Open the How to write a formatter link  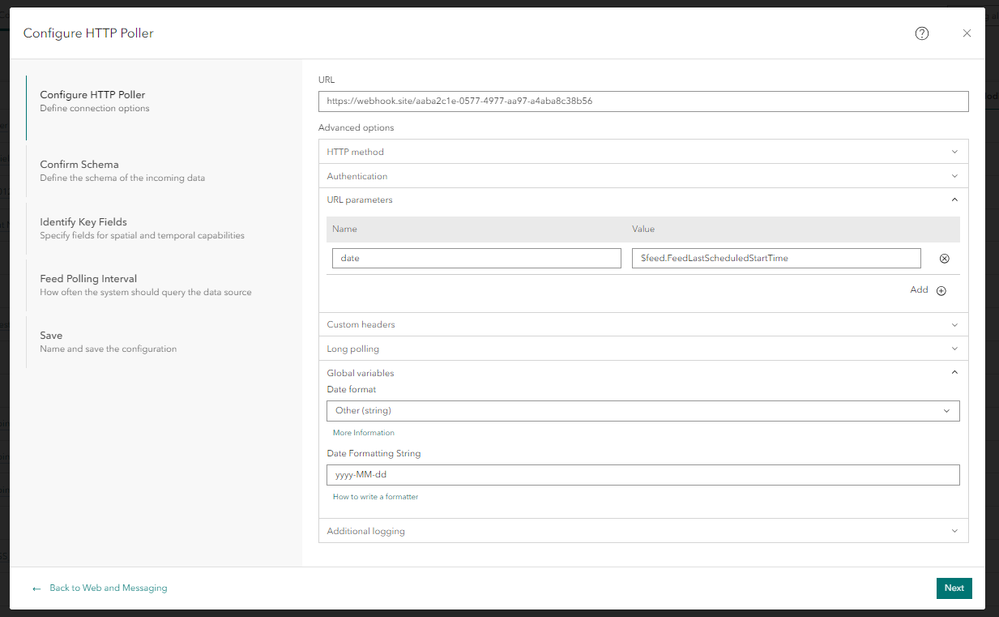pos(375,497)
